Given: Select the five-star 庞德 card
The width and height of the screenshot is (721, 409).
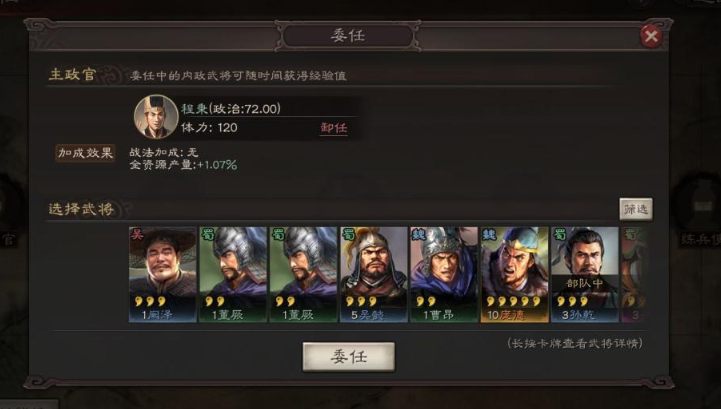Looking at the screenshot, I should pos(515,274).
